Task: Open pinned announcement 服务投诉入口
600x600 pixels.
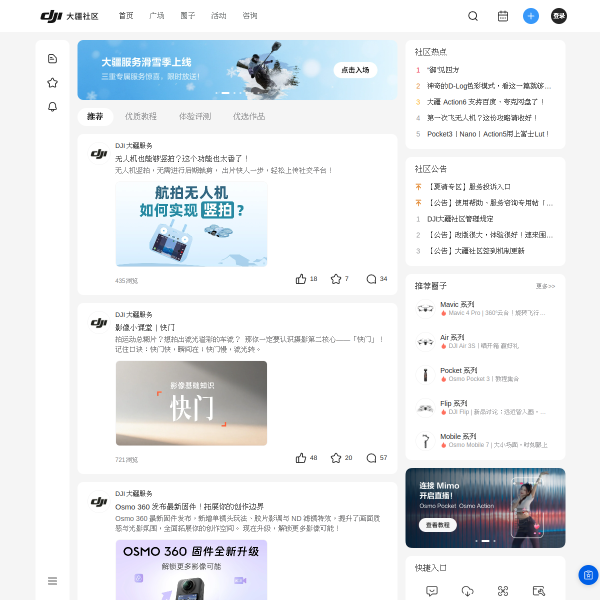Action: [x=469, y=187]
